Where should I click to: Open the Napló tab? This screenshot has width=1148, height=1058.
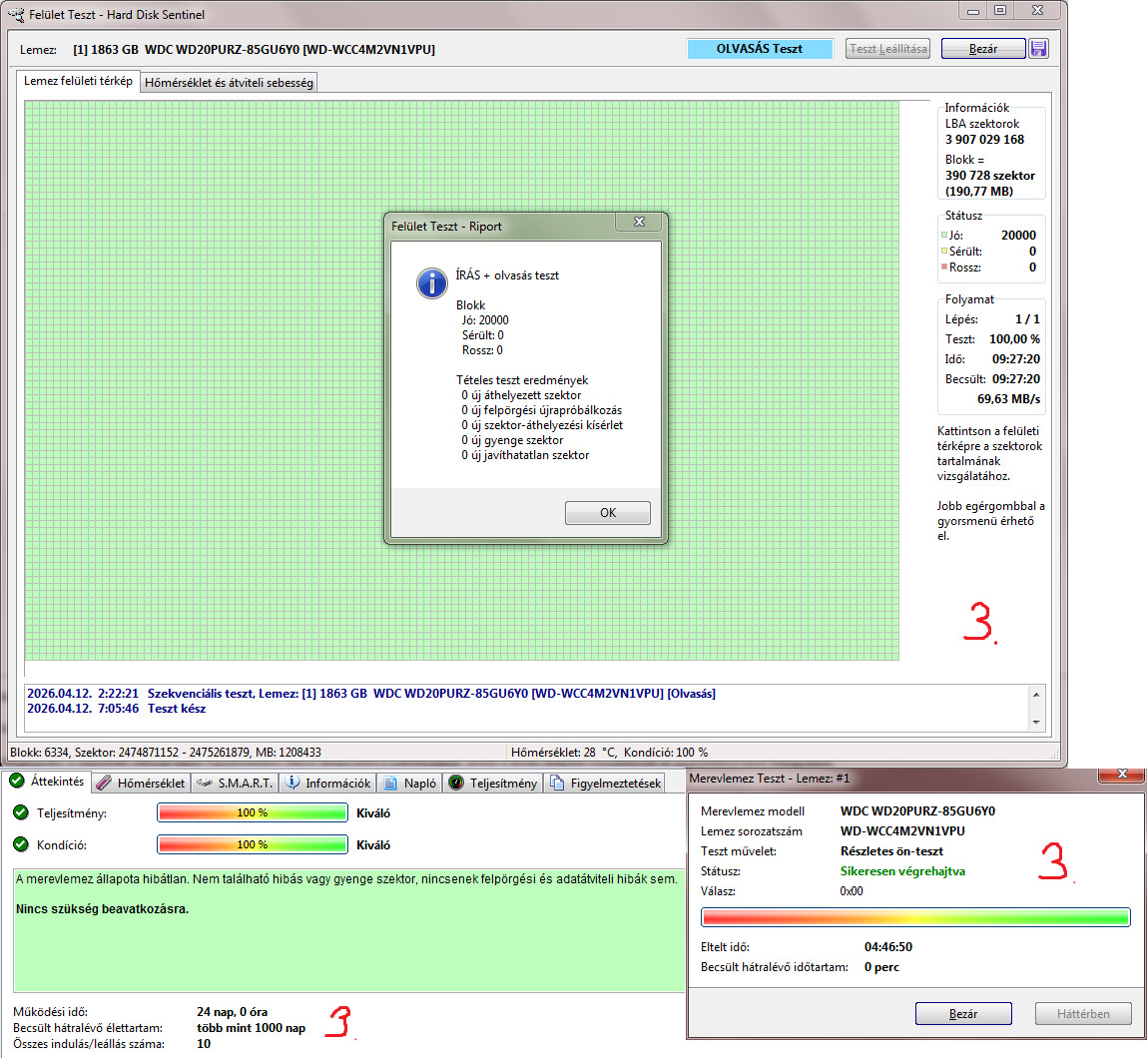click(x=410, y=783)
